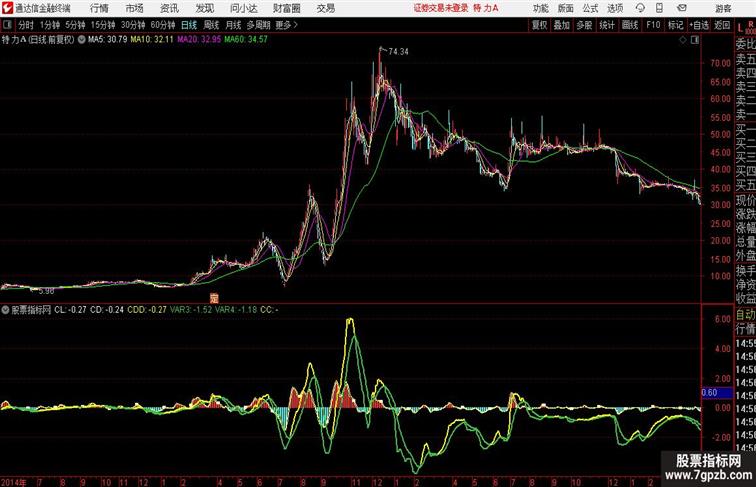Switch to 分时 chart period
The height and width of the screenshot is (487, 756).
point(26,25)
